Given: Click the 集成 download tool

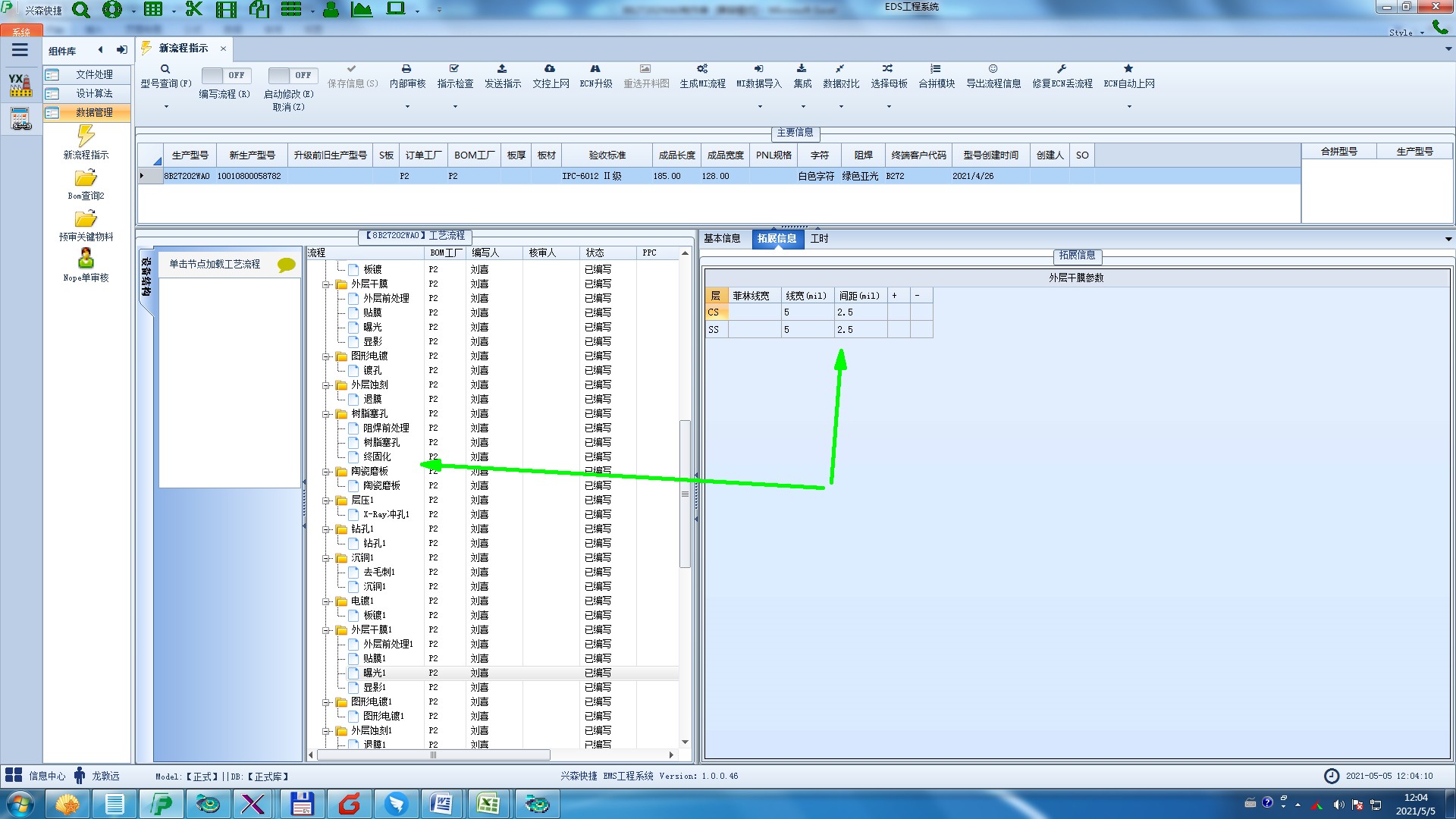Looking at the screenshot, I should [802, 76].
